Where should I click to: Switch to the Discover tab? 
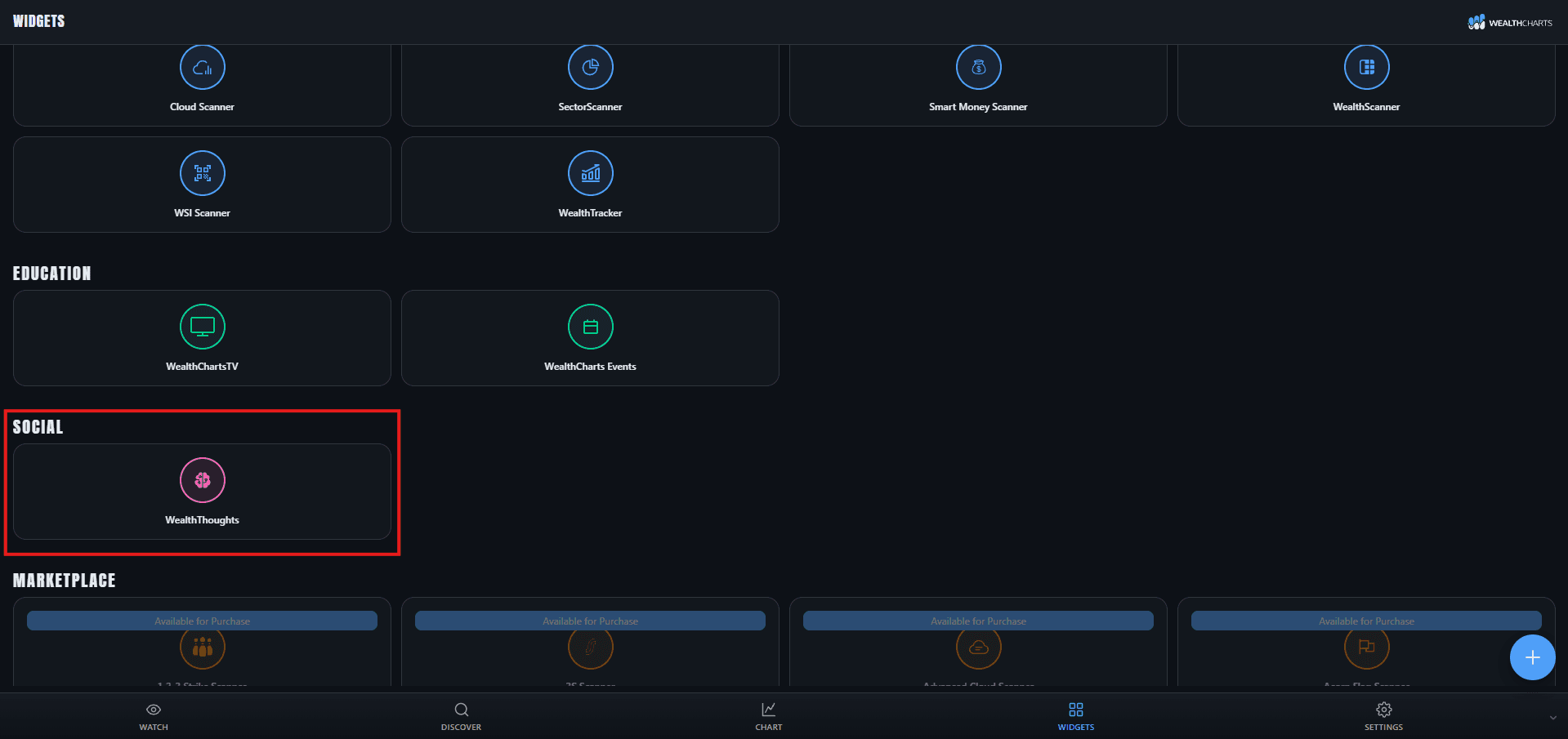point(461,716)
